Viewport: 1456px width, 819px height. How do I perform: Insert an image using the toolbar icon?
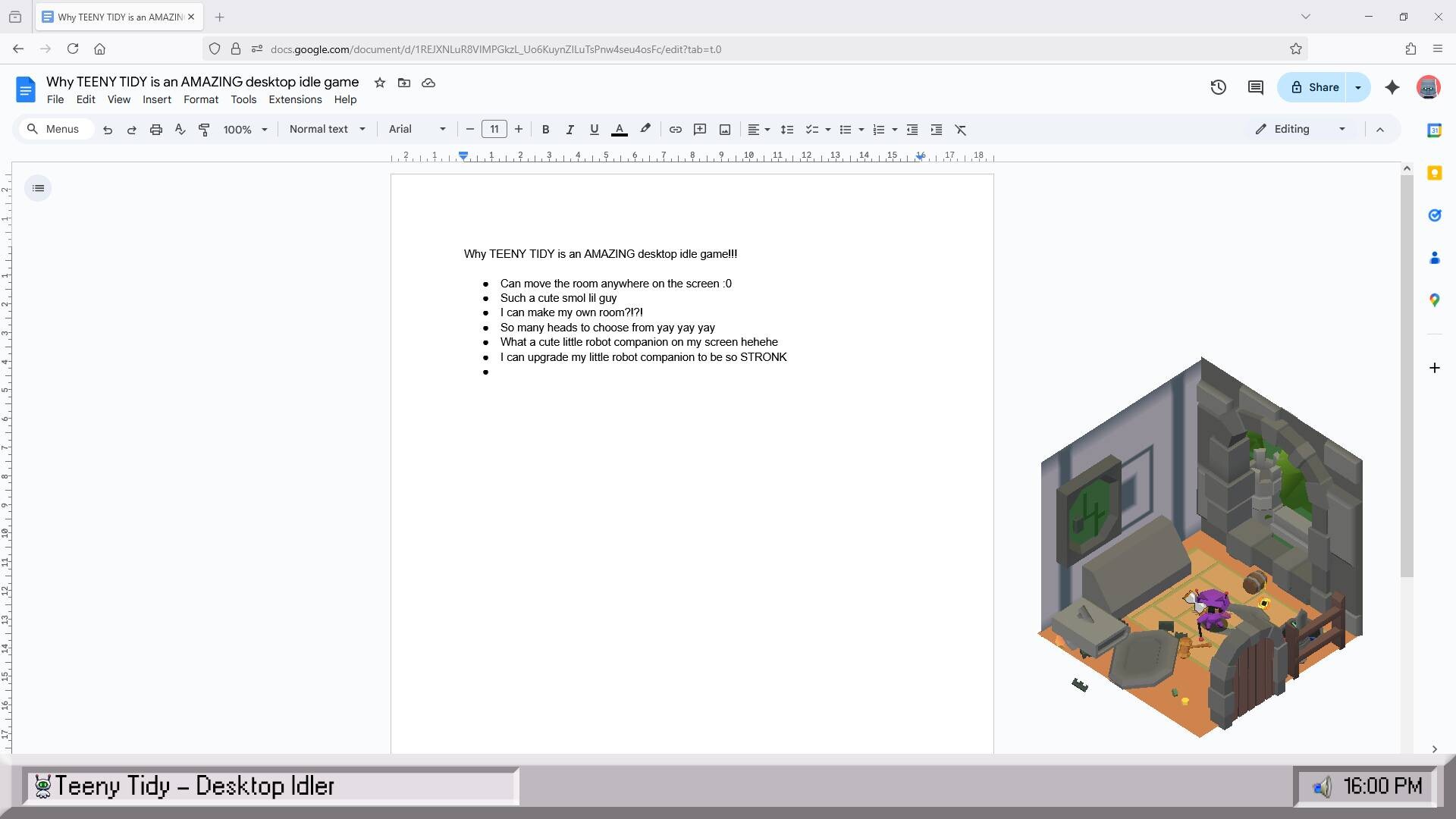click(724, 129)
